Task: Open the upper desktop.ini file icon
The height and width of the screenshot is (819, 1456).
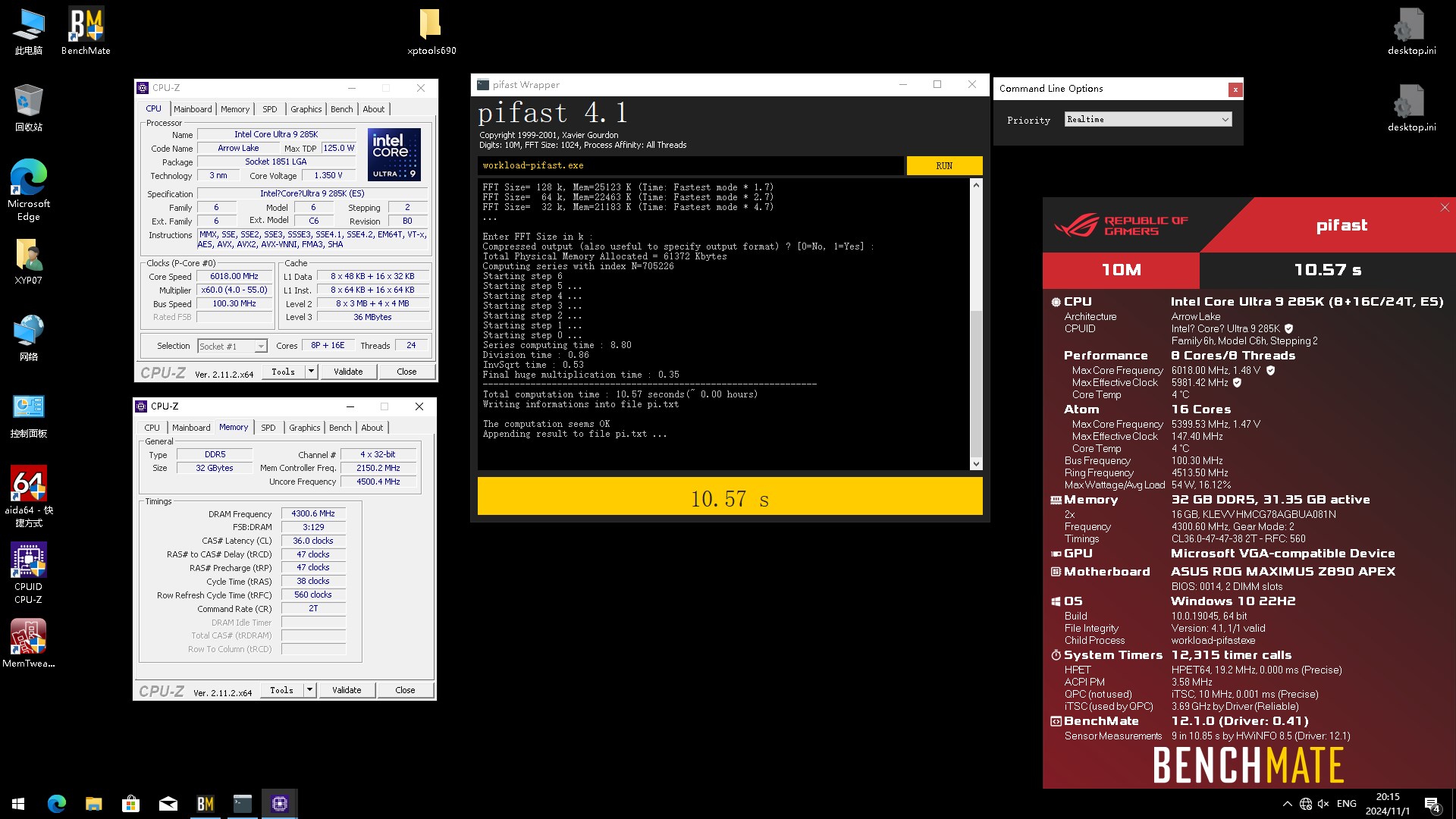Action: [1411, 31]
